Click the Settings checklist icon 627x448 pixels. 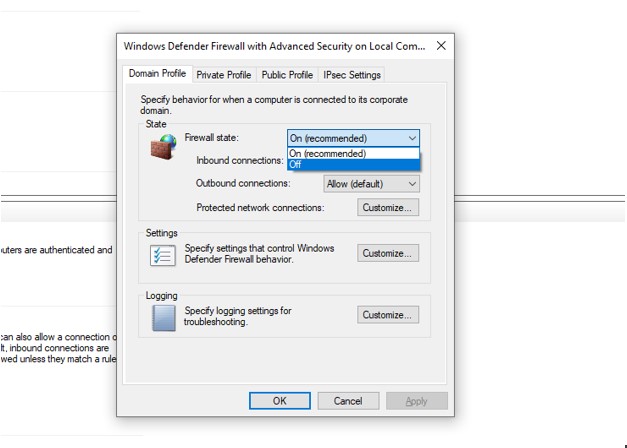(x=163, y=255)
